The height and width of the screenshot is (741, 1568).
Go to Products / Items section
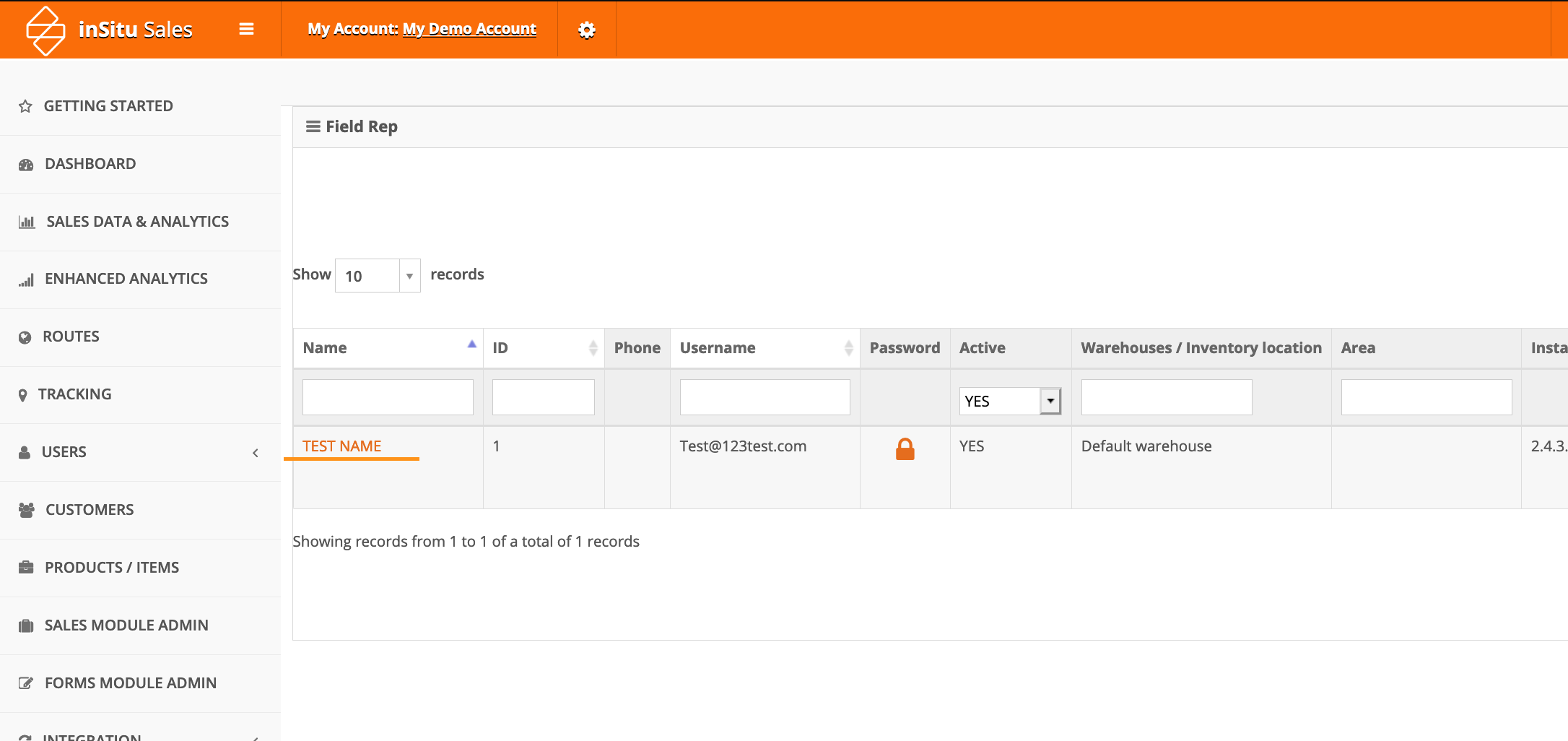pos(112,568)
